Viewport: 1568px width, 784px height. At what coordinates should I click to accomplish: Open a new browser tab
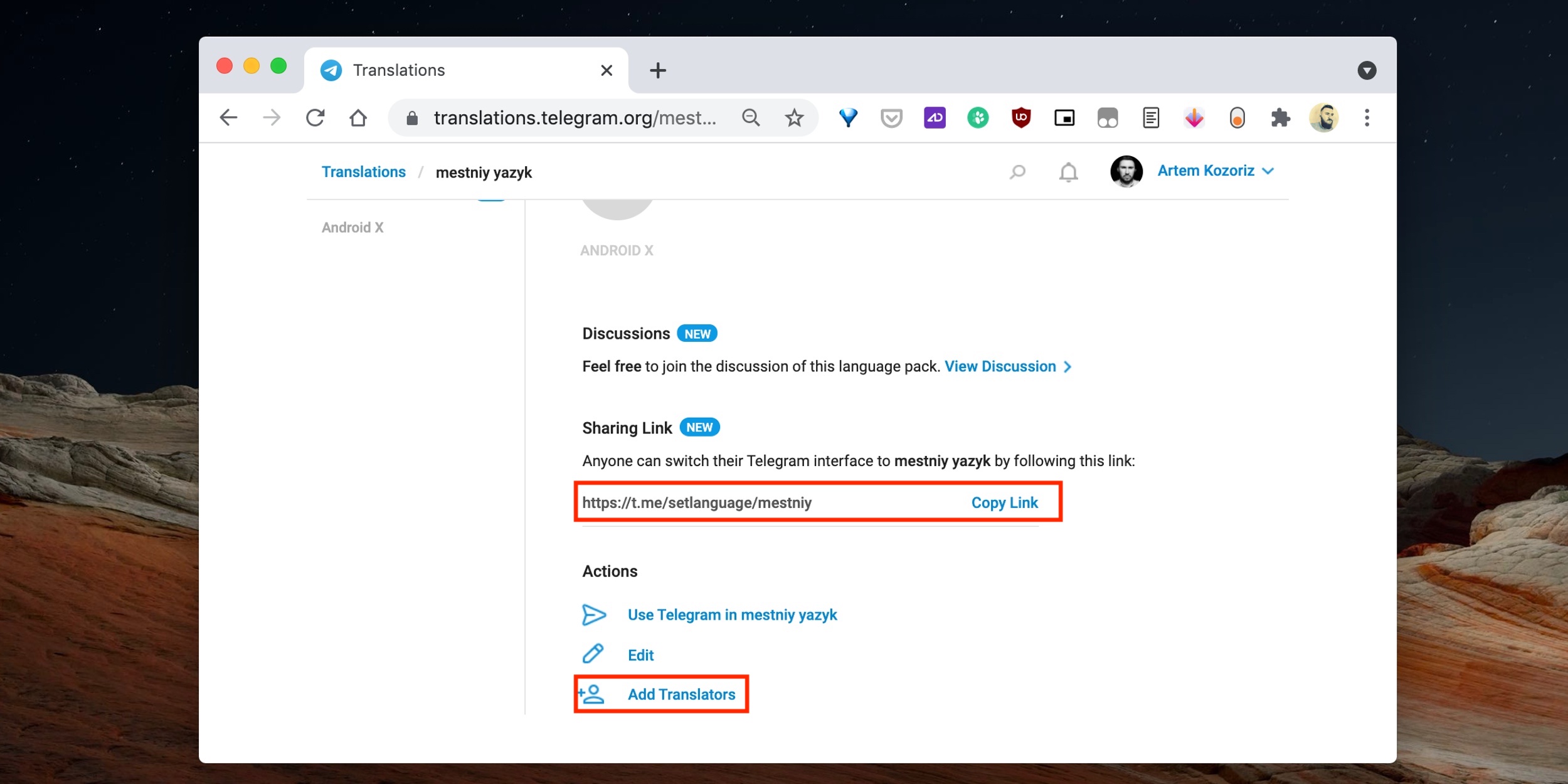pos(658,70)
